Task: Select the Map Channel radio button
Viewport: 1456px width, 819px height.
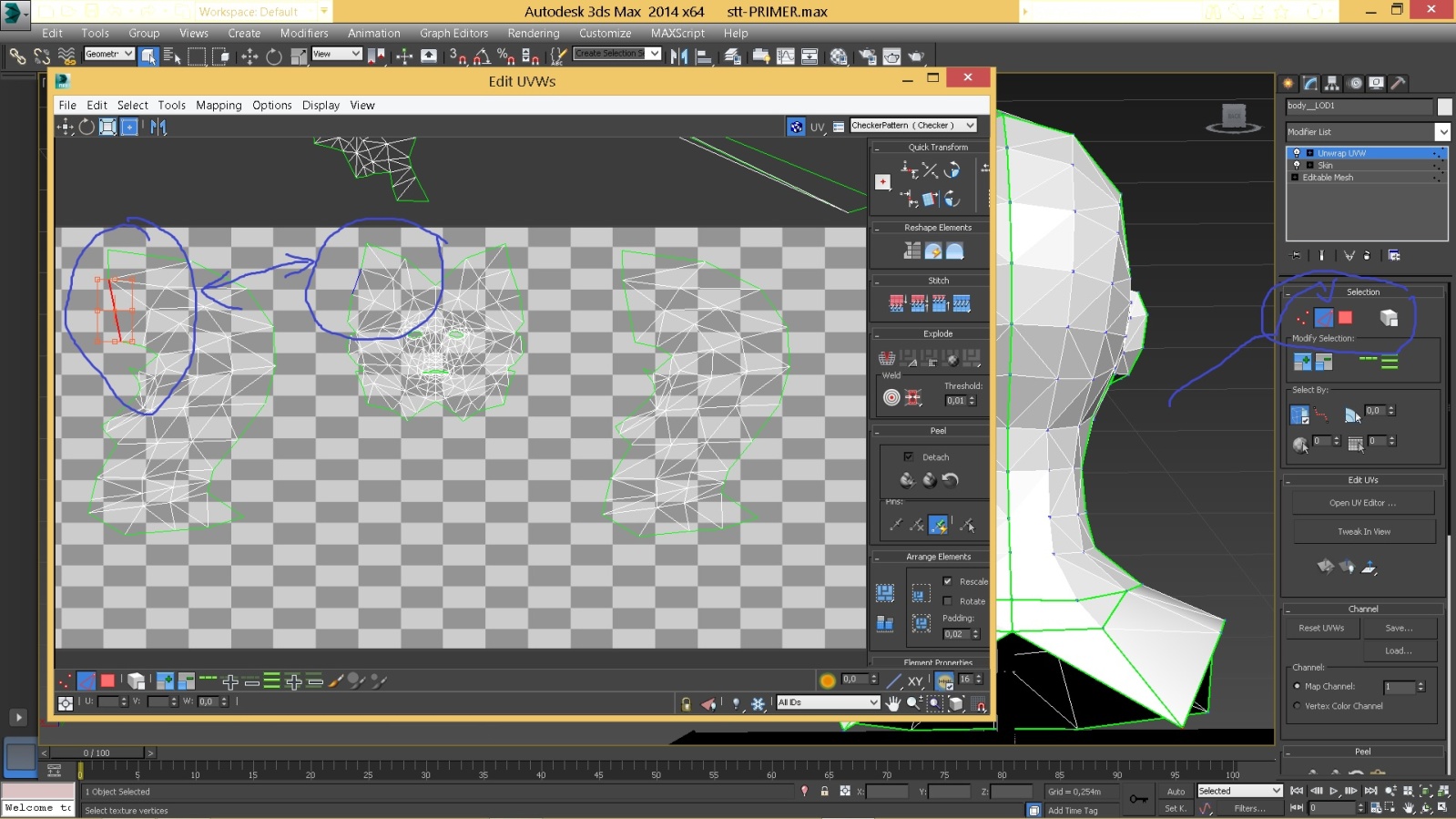Action: click(x=1297, y=686)
